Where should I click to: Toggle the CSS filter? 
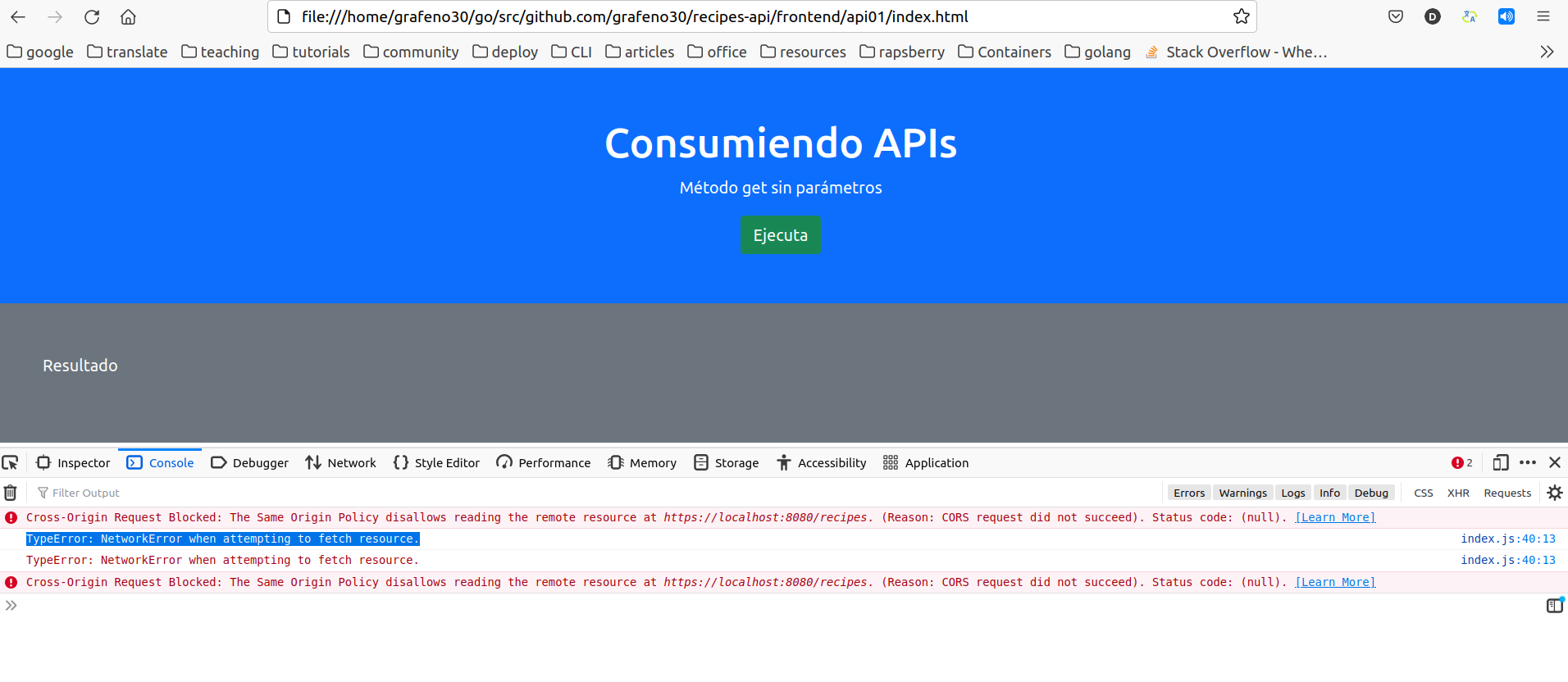pos(1424,493)
